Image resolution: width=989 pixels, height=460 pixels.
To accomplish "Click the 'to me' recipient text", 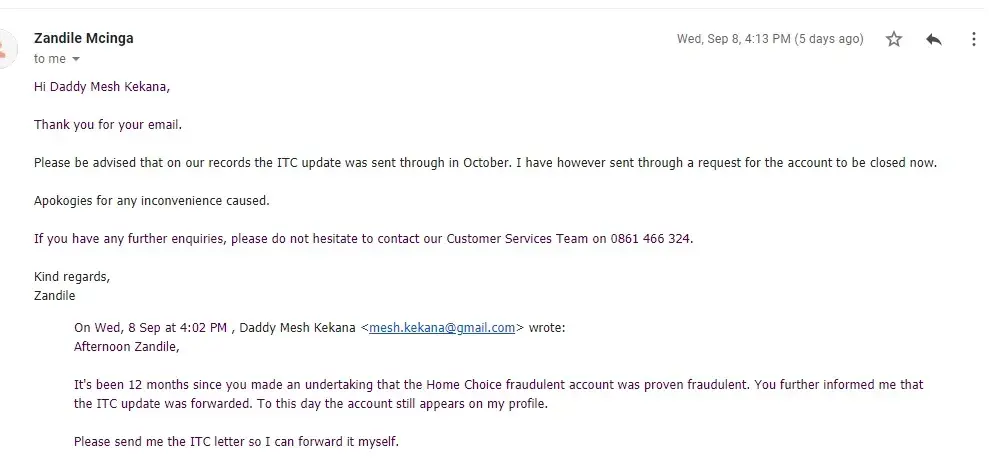I will 49,60.
